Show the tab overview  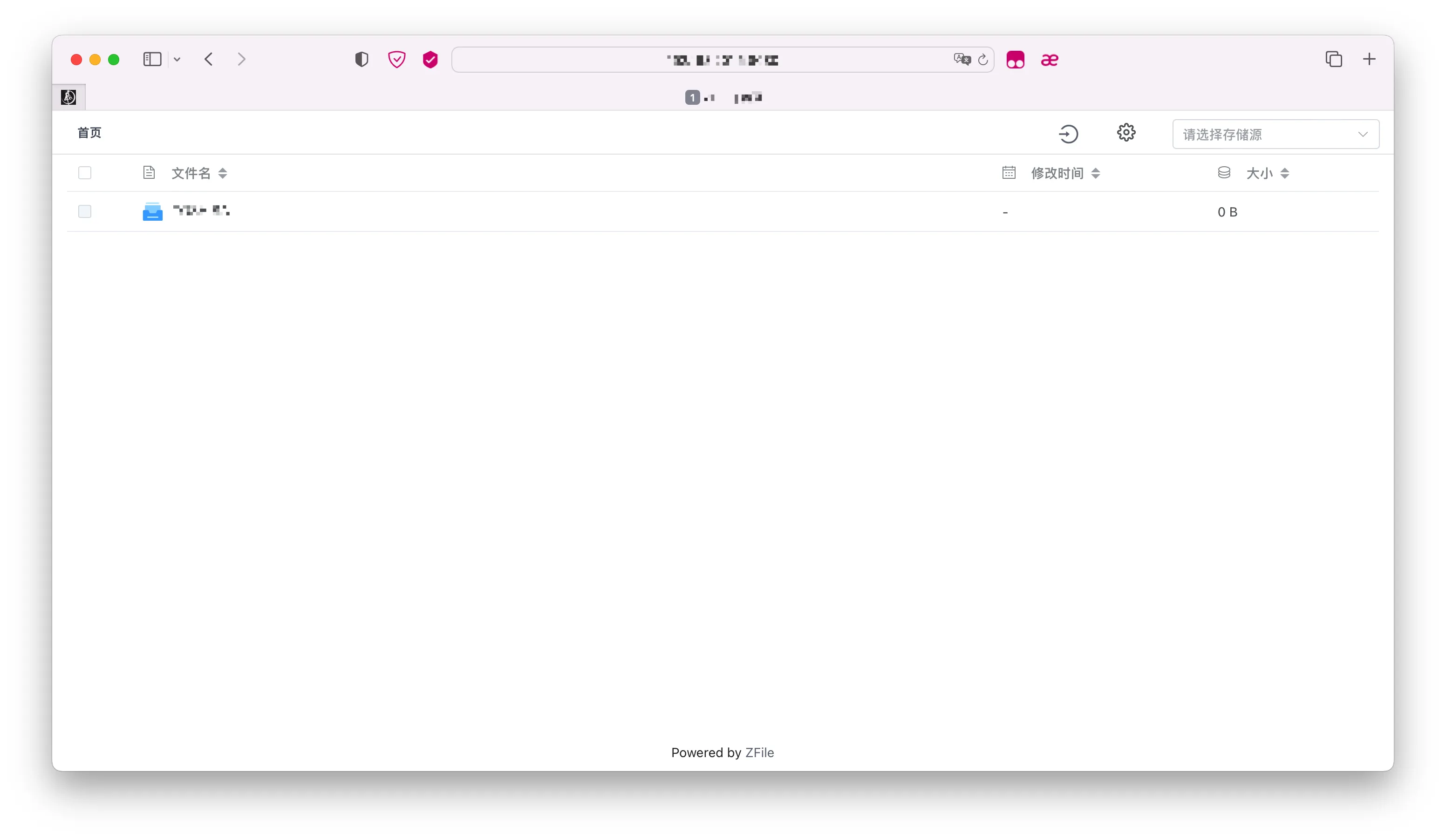[1334, 59]
